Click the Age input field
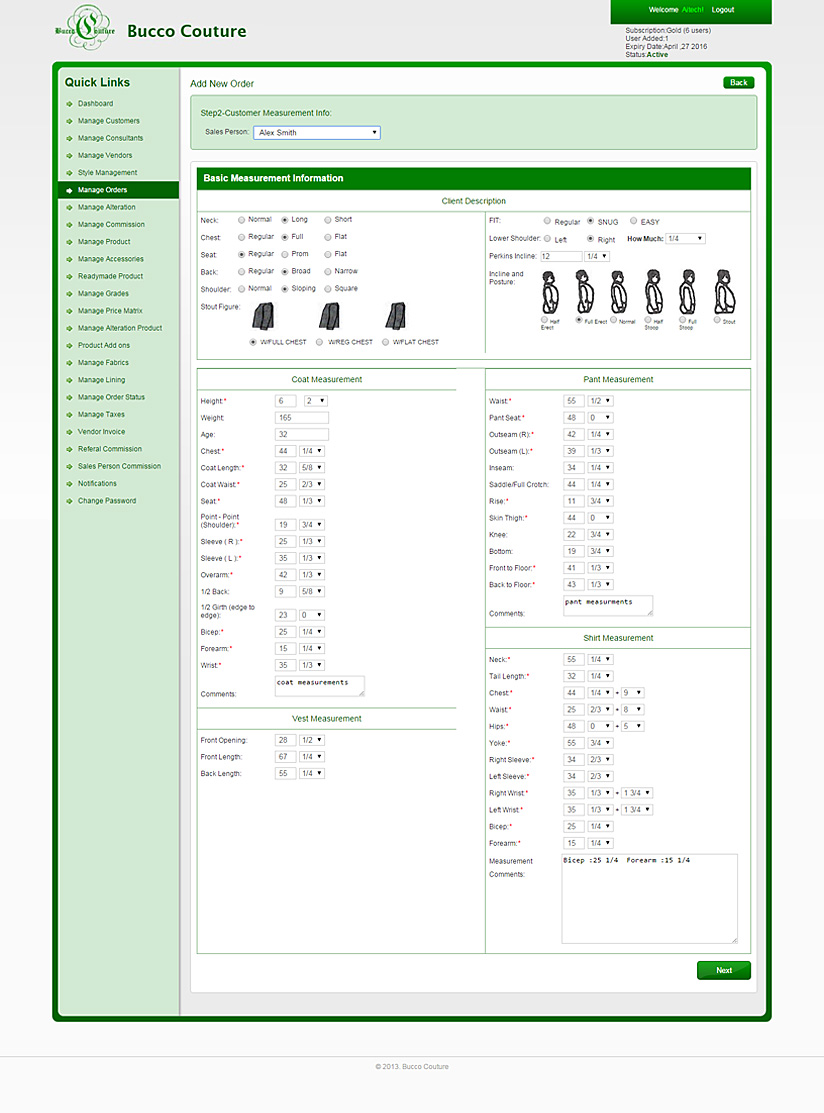The image size is (824, 1113). (302, 434)
